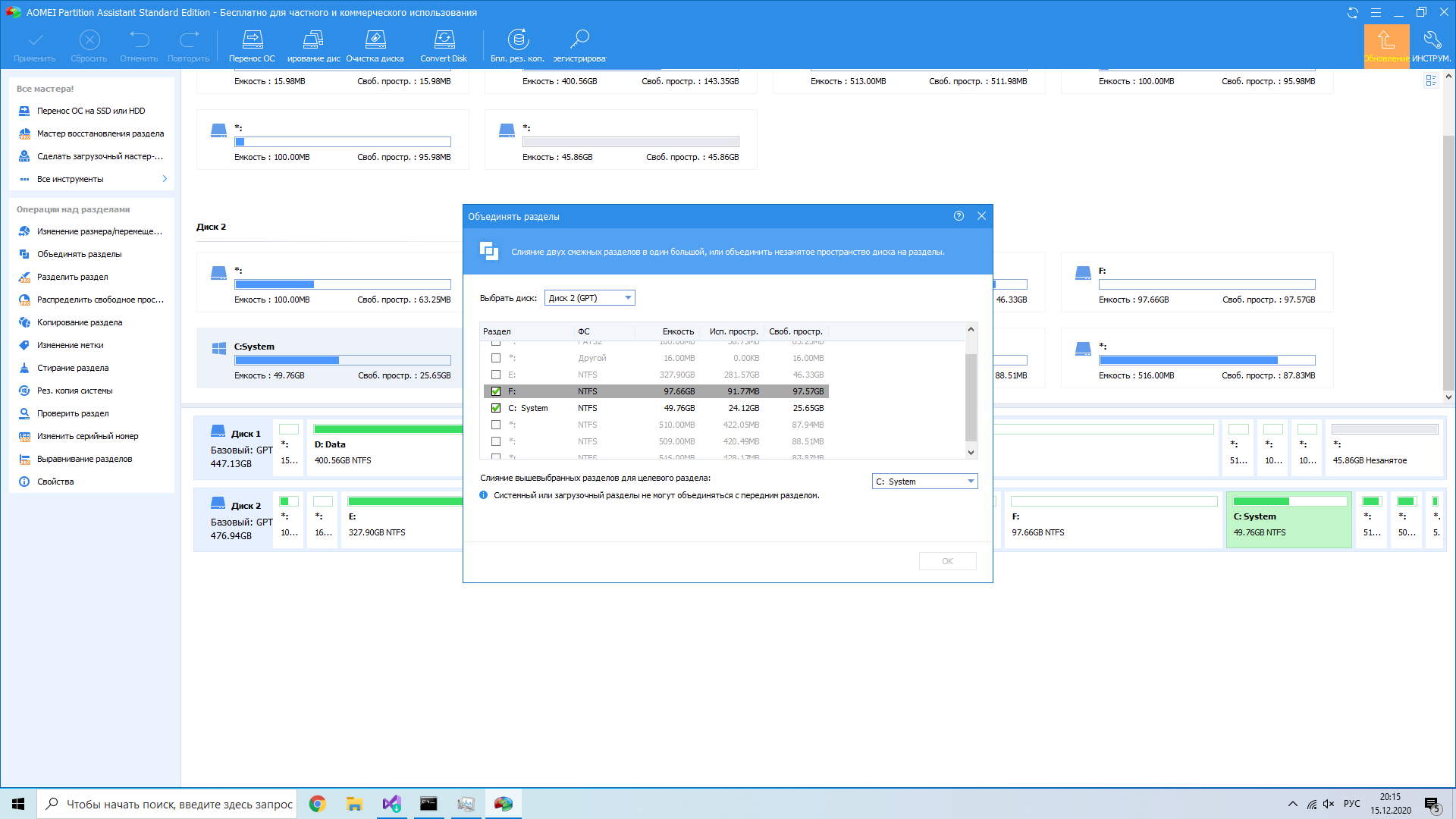Open the command prompt taskbar icon
Screen dimensions: 1456x819
[428, 804]
